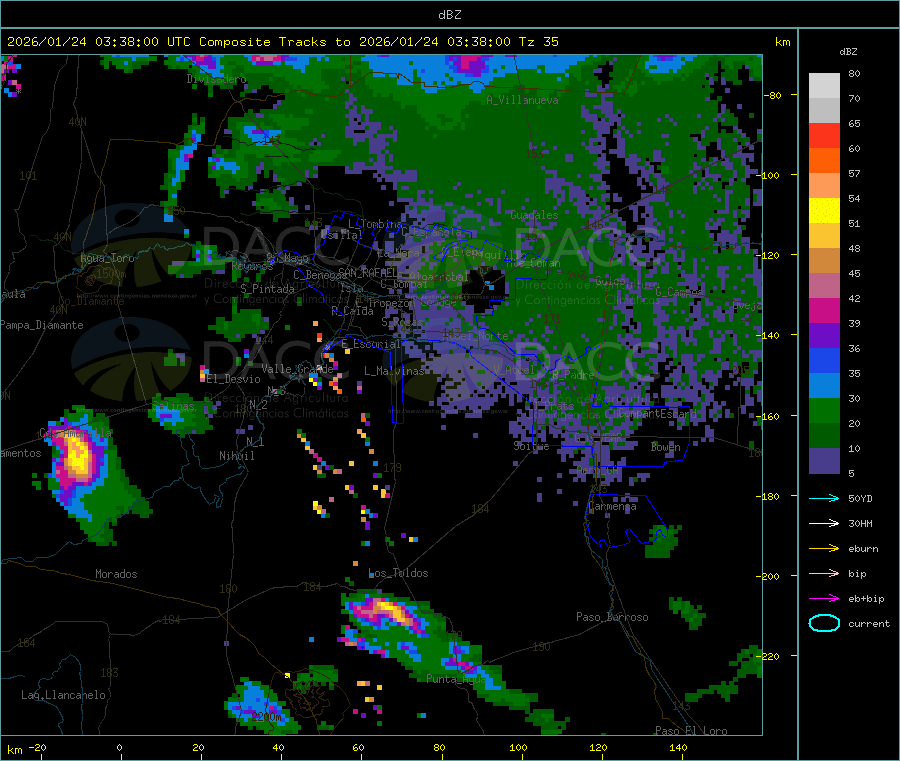The height and width of the screenshot is (761, 900).
Task: Click the Agua_Toro map label
Action: (x=107, y=258)
